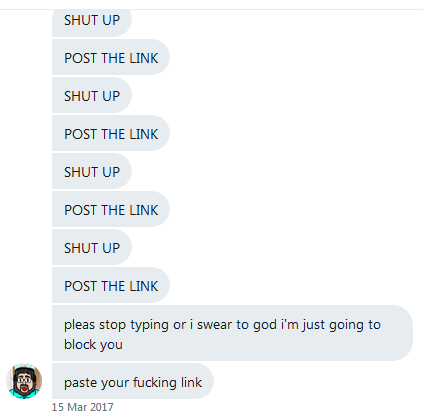Click the partially cut-off topmost SHUT UP bubble
423x419 pixels.
[92, 23]
